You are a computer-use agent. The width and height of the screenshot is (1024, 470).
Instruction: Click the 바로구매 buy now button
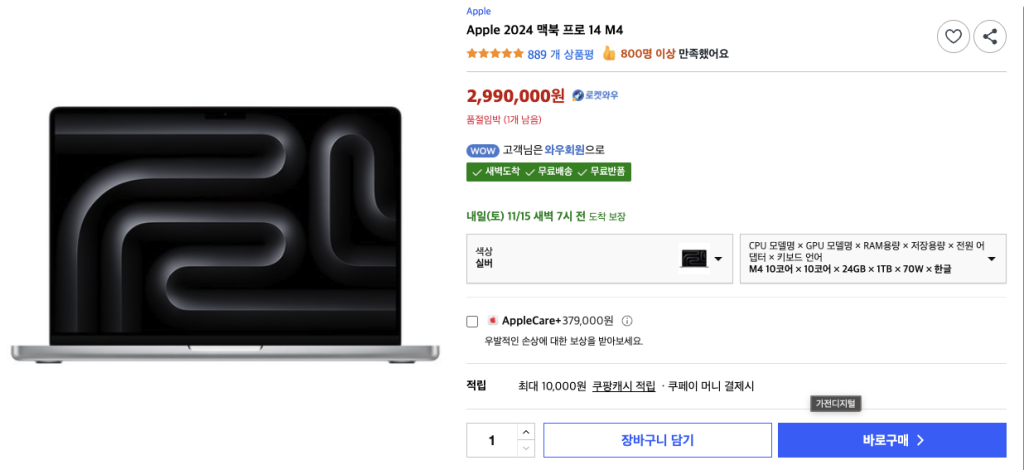(892, 440)
